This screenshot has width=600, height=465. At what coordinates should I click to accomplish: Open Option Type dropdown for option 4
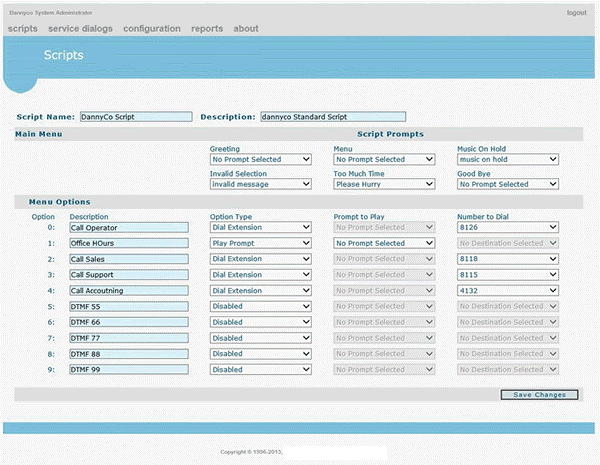[261, 290]
